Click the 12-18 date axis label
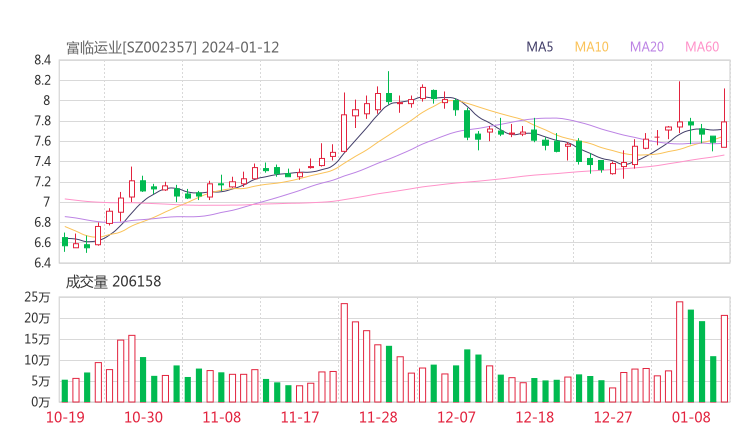 535,417
